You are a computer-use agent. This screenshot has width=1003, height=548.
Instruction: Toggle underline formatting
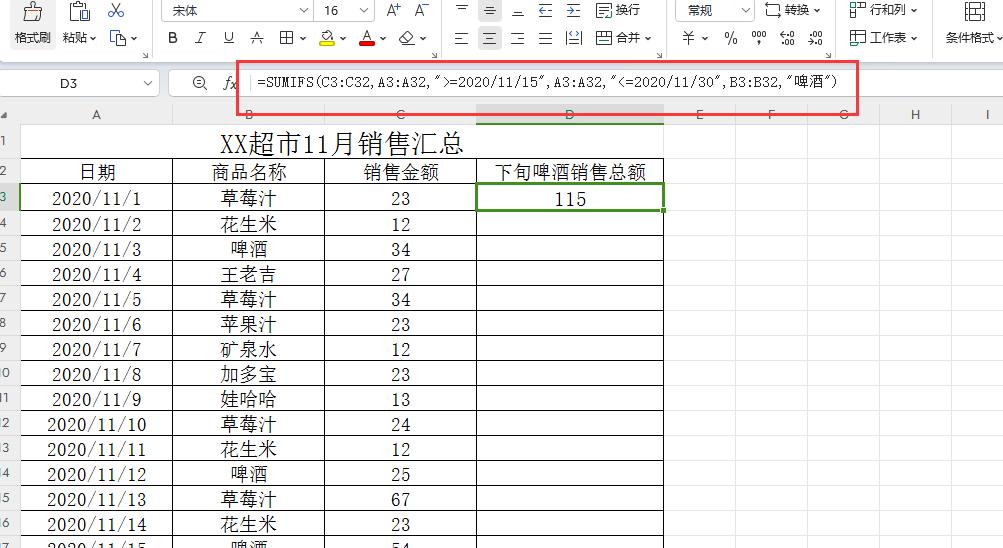click(x=228, y=38)
